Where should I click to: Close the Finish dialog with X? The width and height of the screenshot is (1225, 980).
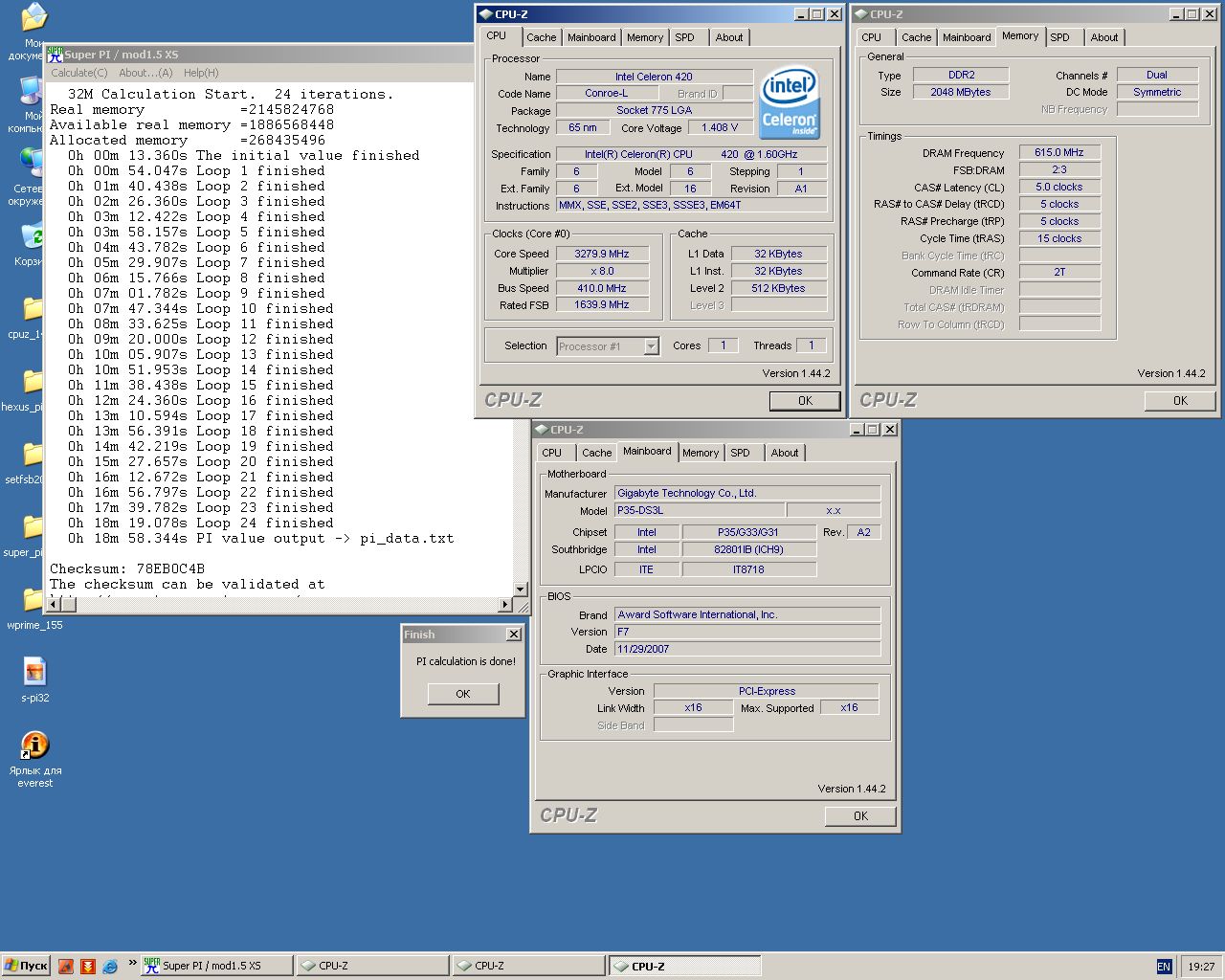point(514,635)
